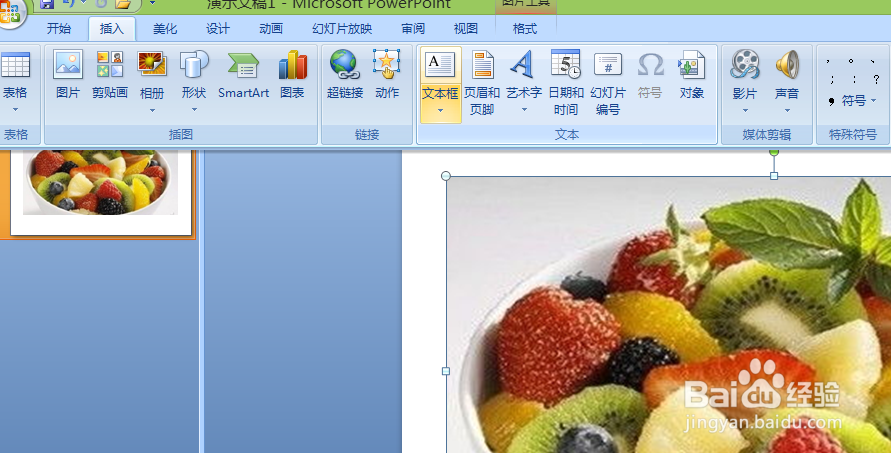
Task: Select the 格式 picture tools tab
Action: pos(524,29)
